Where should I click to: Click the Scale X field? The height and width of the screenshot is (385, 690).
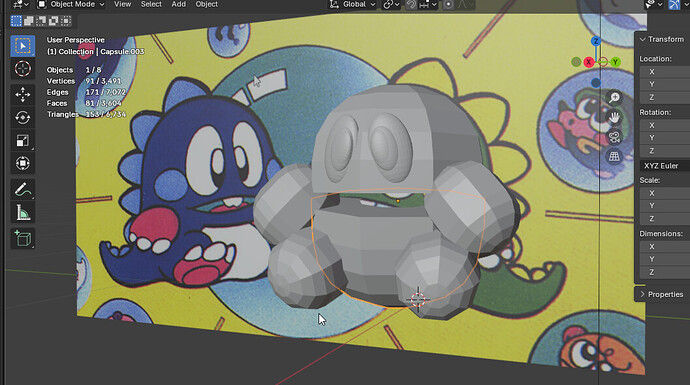click(x=664, y=193)
